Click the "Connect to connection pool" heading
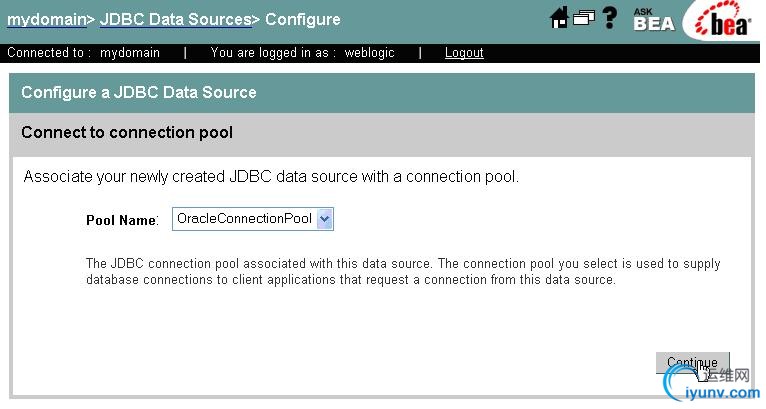This screenshot has height=409, width=766. [127, 132]
